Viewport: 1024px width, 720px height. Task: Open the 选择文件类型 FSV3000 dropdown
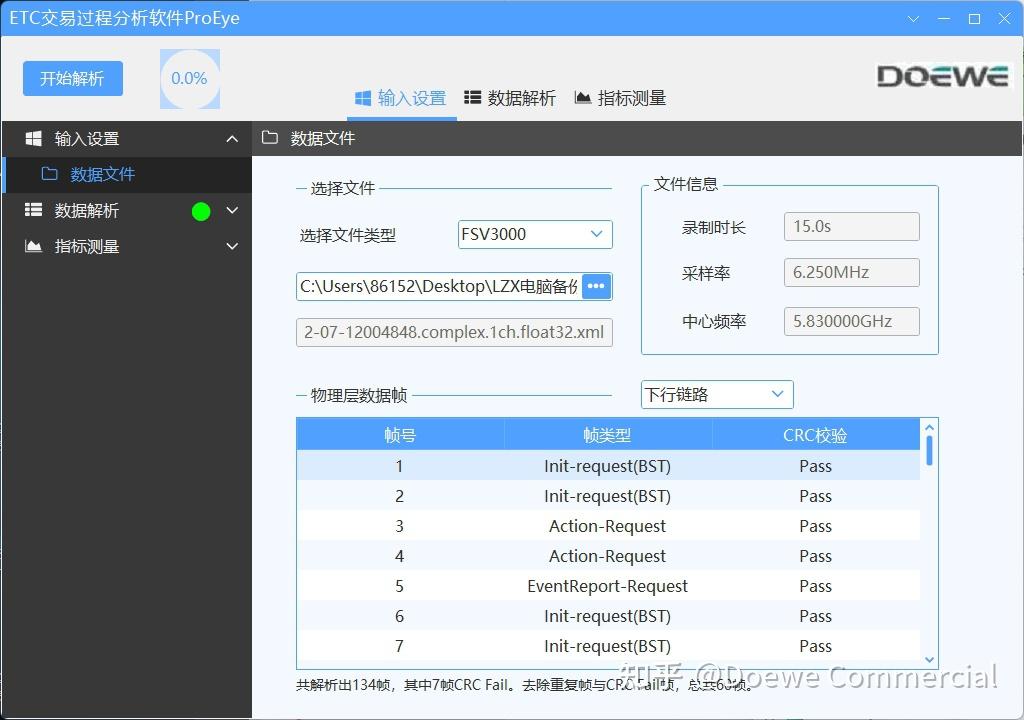(534, 234)
